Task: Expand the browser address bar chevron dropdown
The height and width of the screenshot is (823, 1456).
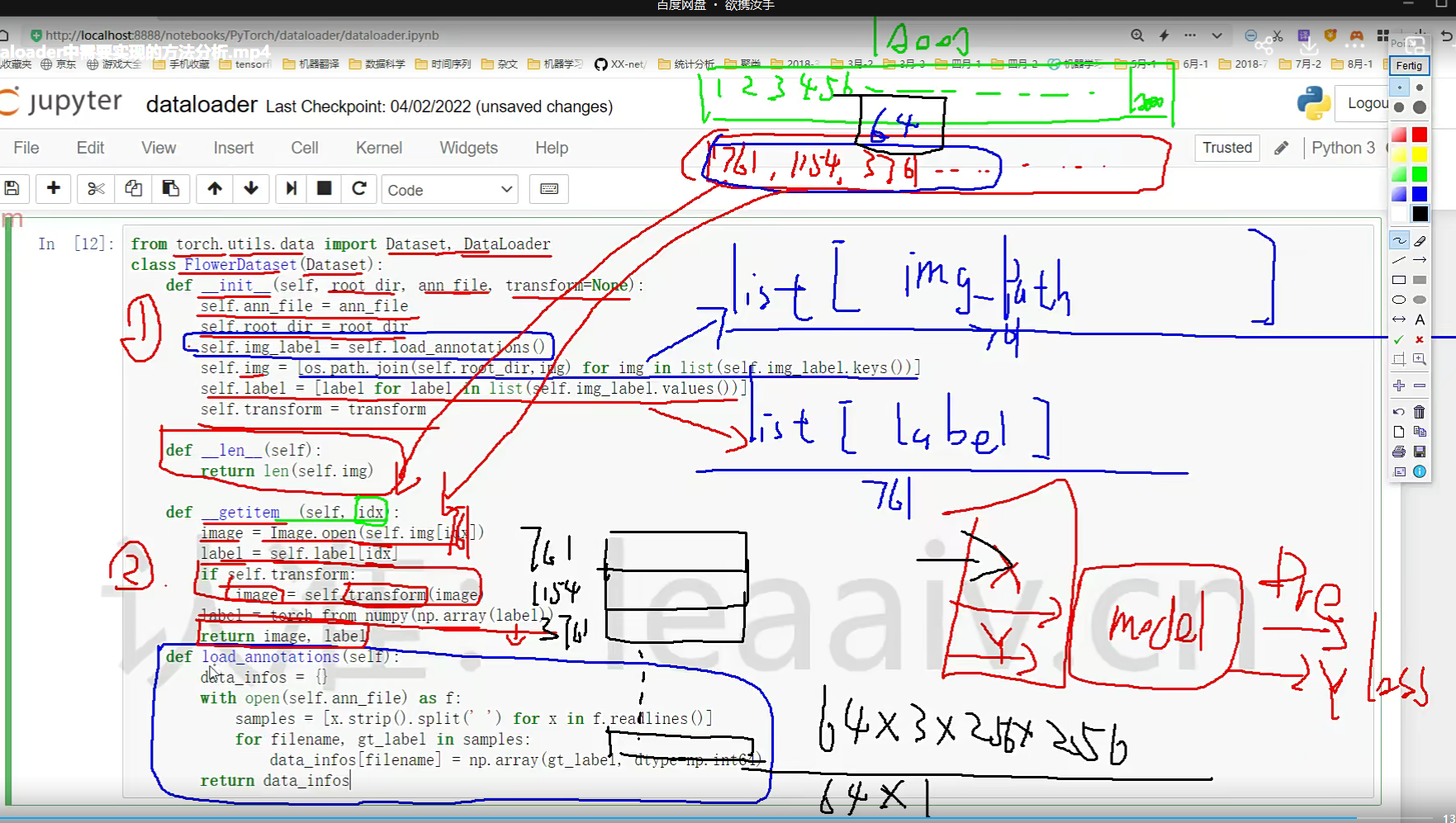Action: [1216, 35]
